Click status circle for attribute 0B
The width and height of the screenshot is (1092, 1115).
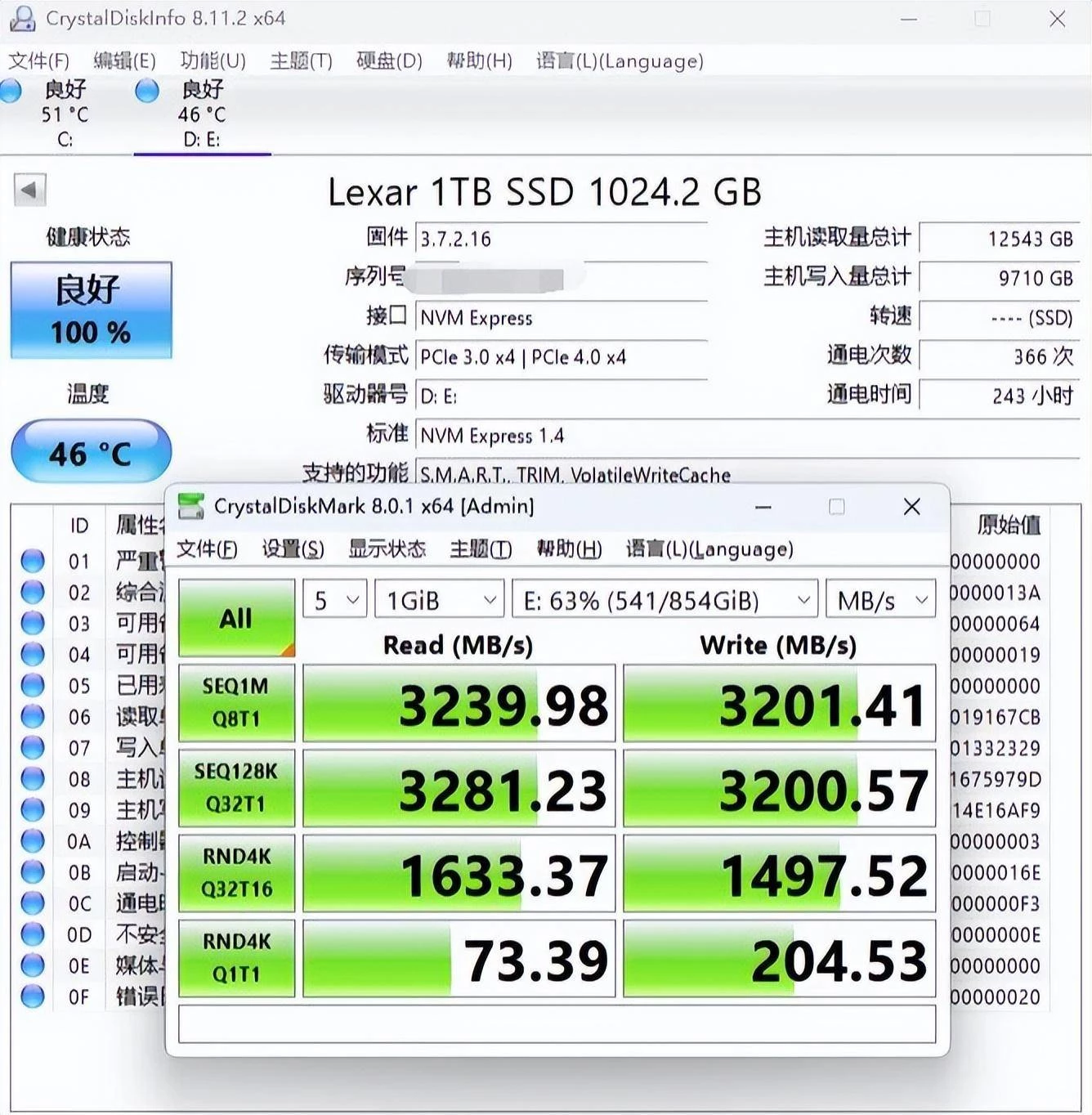pyautogui.click(x=33, y=871)
